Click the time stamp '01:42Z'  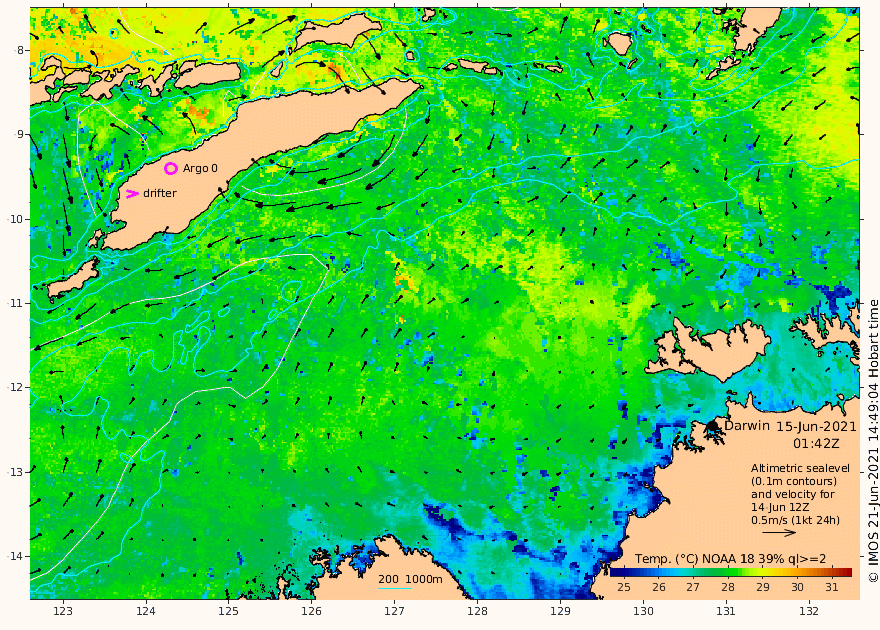pos(816,443)
